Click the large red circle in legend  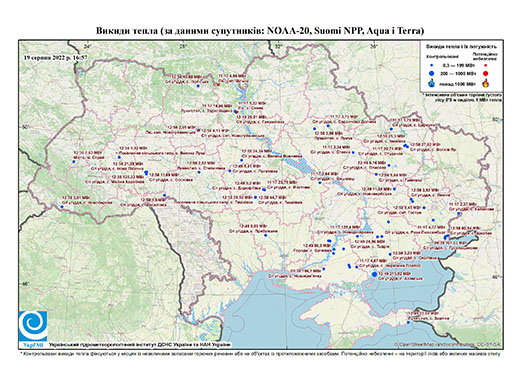[486, 73]
